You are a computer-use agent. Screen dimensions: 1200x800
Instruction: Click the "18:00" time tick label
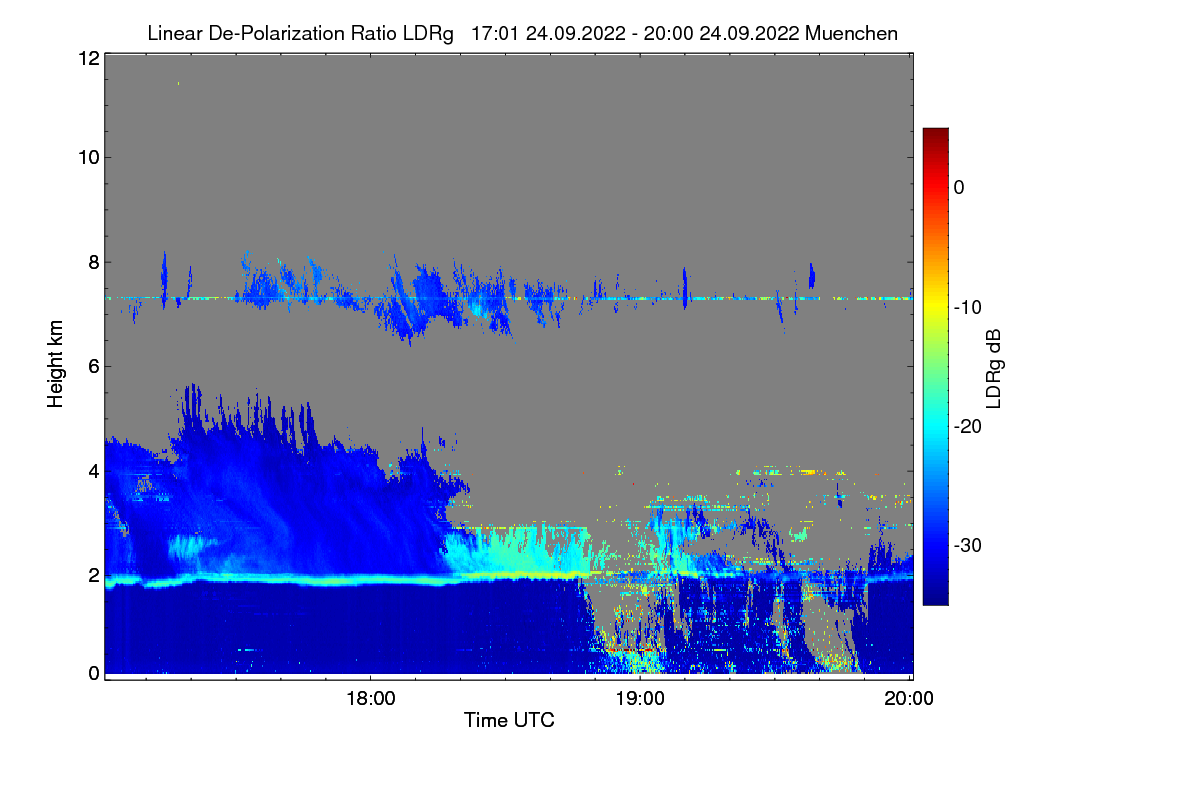coord(371,698)
